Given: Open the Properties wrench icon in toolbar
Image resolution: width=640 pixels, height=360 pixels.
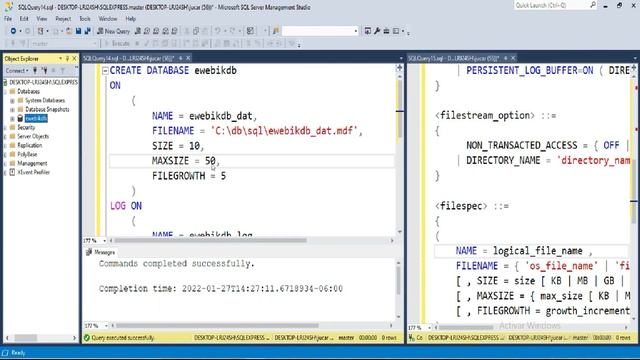Looking at the screenshot, I should (x=377, y=31).
